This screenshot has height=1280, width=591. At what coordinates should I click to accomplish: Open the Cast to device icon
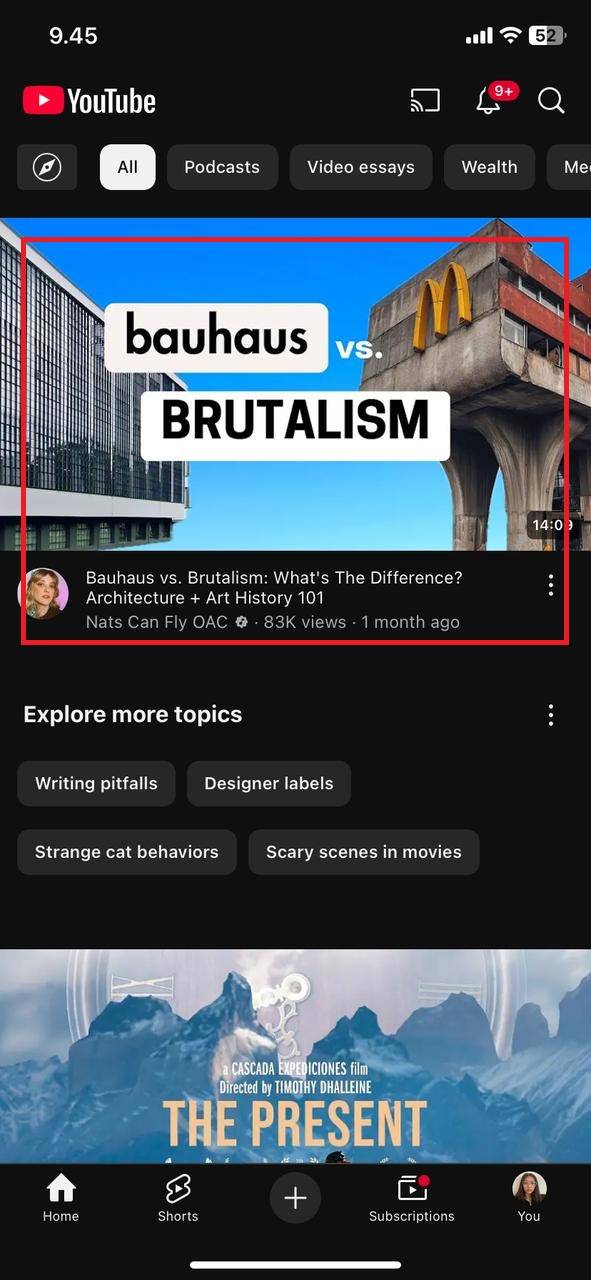tap(425, 101)
